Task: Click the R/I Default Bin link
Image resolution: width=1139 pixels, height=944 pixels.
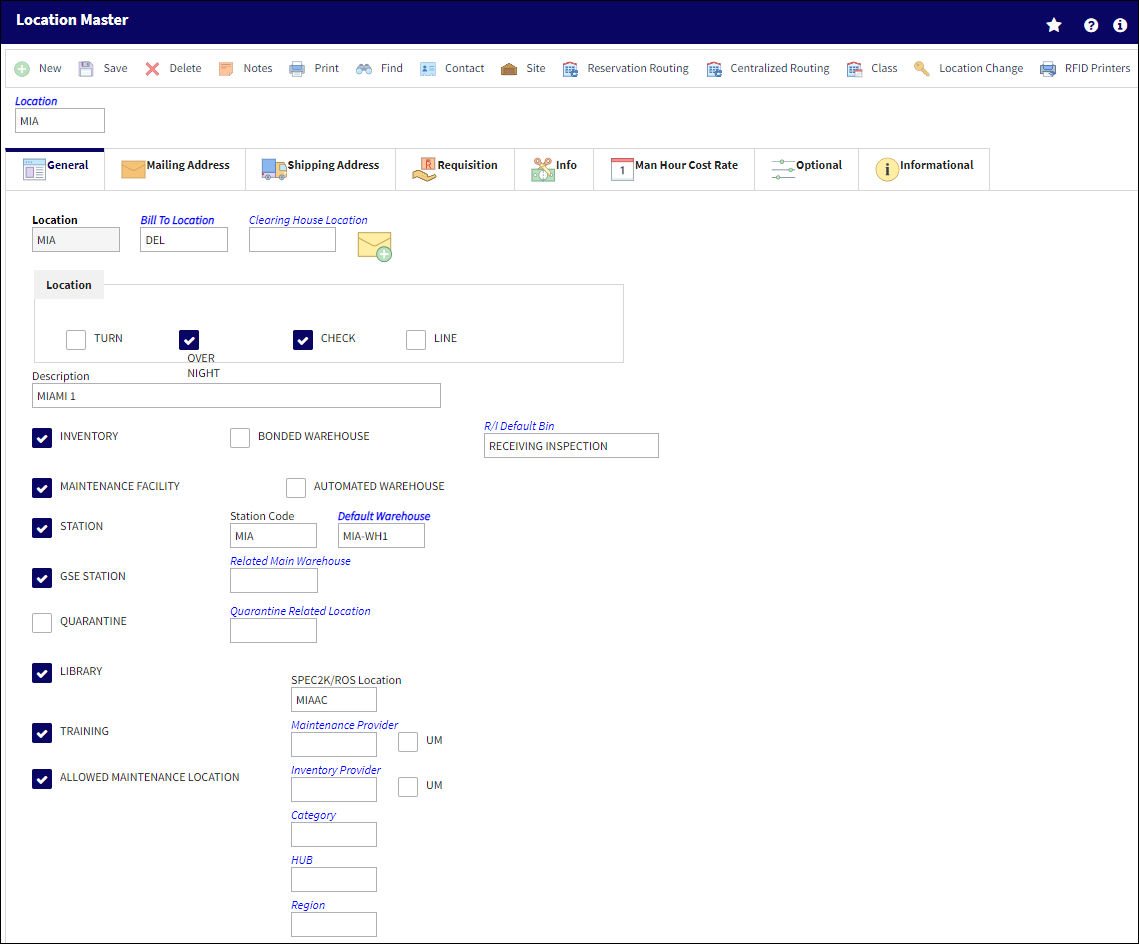Action: pyautogui.click(x=519, y=426)
